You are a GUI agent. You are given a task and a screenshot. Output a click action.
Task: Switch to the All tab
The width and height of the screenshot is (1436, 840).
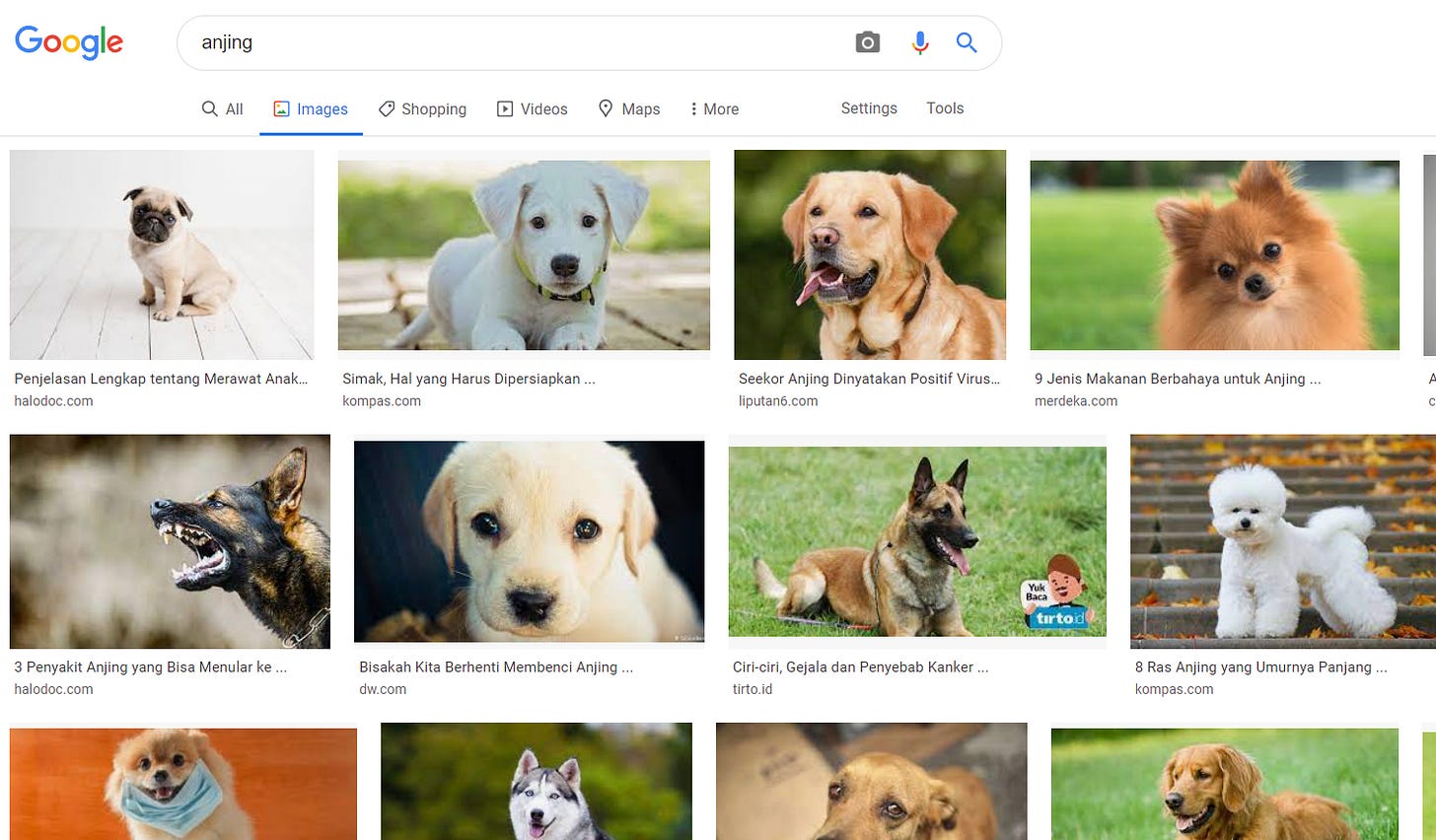[222, 109]
